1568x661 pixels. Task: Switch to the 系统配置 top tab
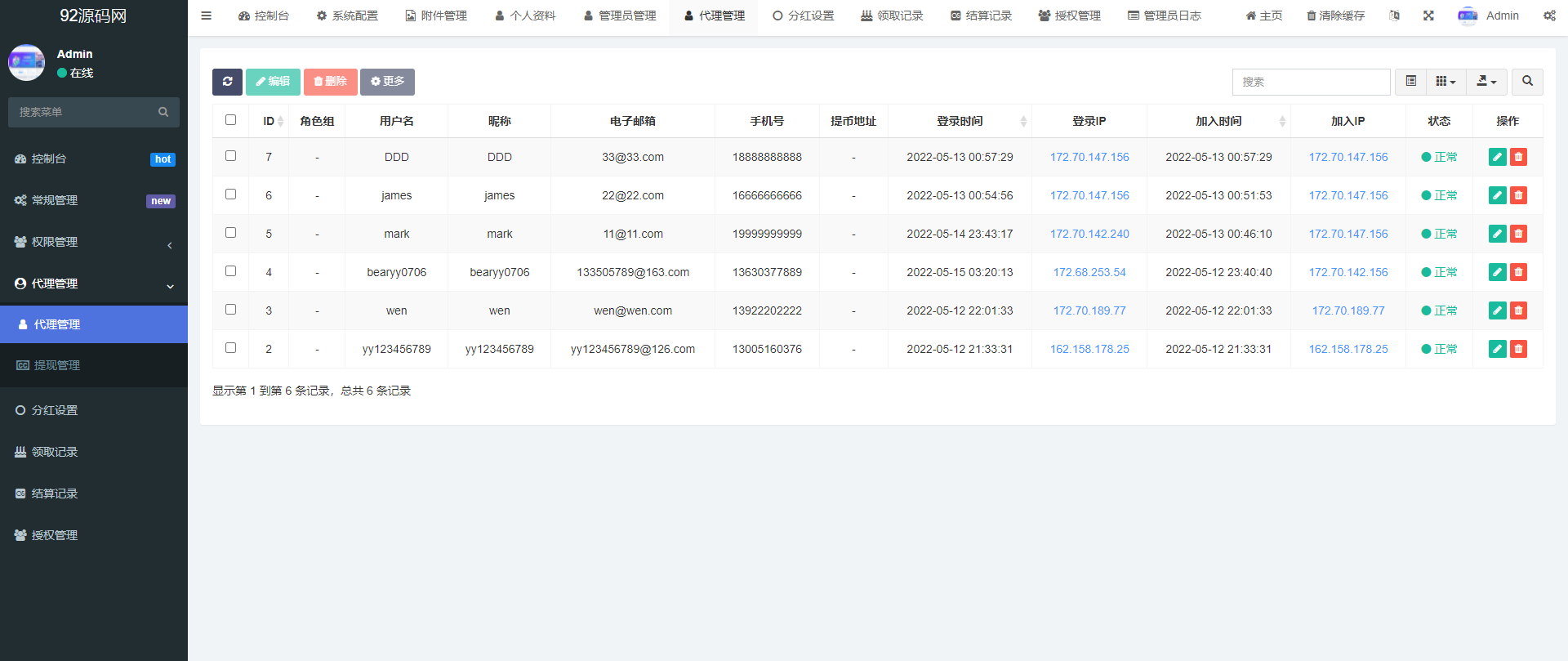[x=347, y=16]
